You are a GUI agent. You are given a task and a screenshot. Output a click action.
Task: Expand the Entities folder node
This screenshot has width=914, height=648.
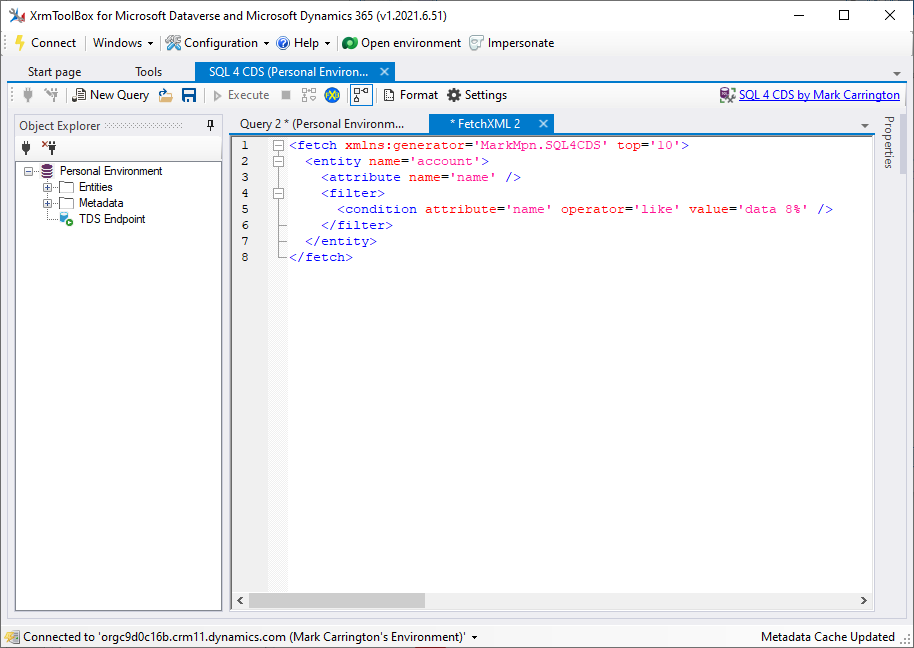click(46, 187)
